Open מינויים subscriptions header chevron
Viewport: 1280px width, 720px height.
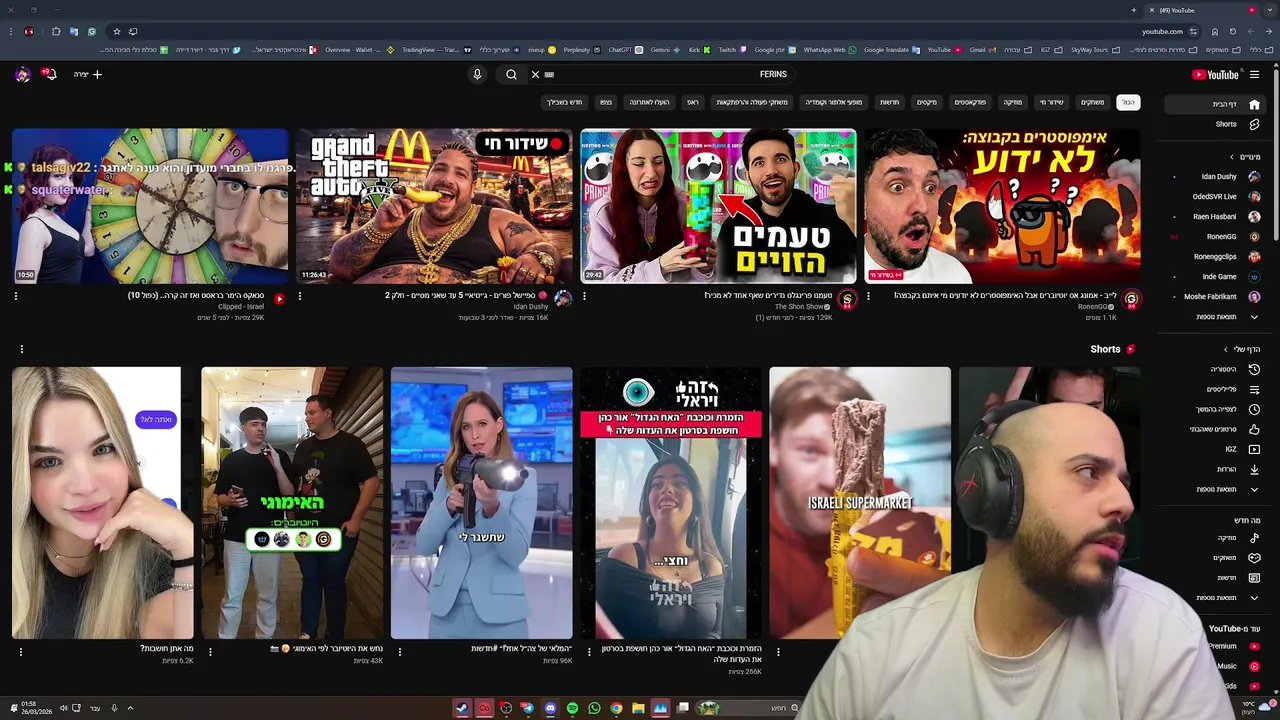coord(1230,157)
